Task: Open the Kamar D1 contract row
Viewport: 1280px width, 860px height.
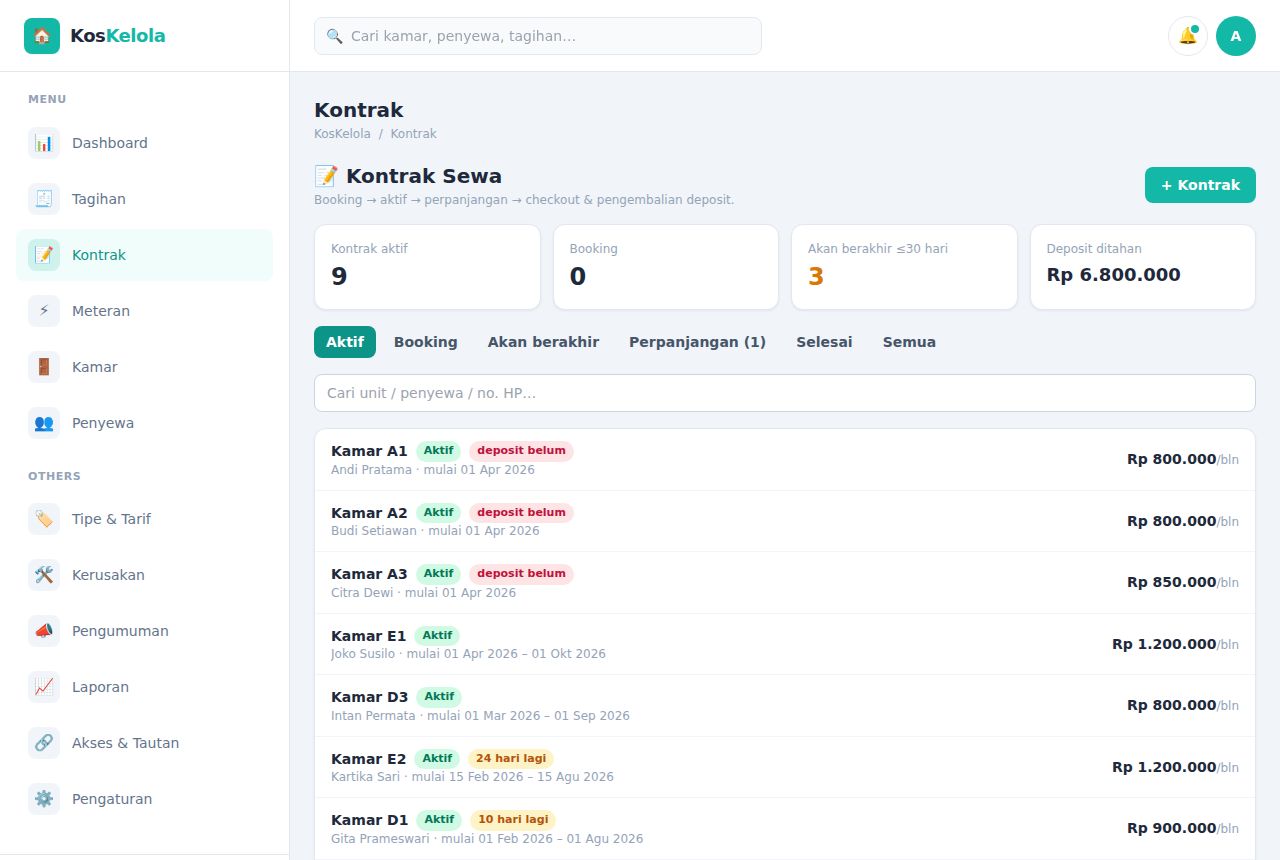Action: pyautogui.click(x=785, y=829)
